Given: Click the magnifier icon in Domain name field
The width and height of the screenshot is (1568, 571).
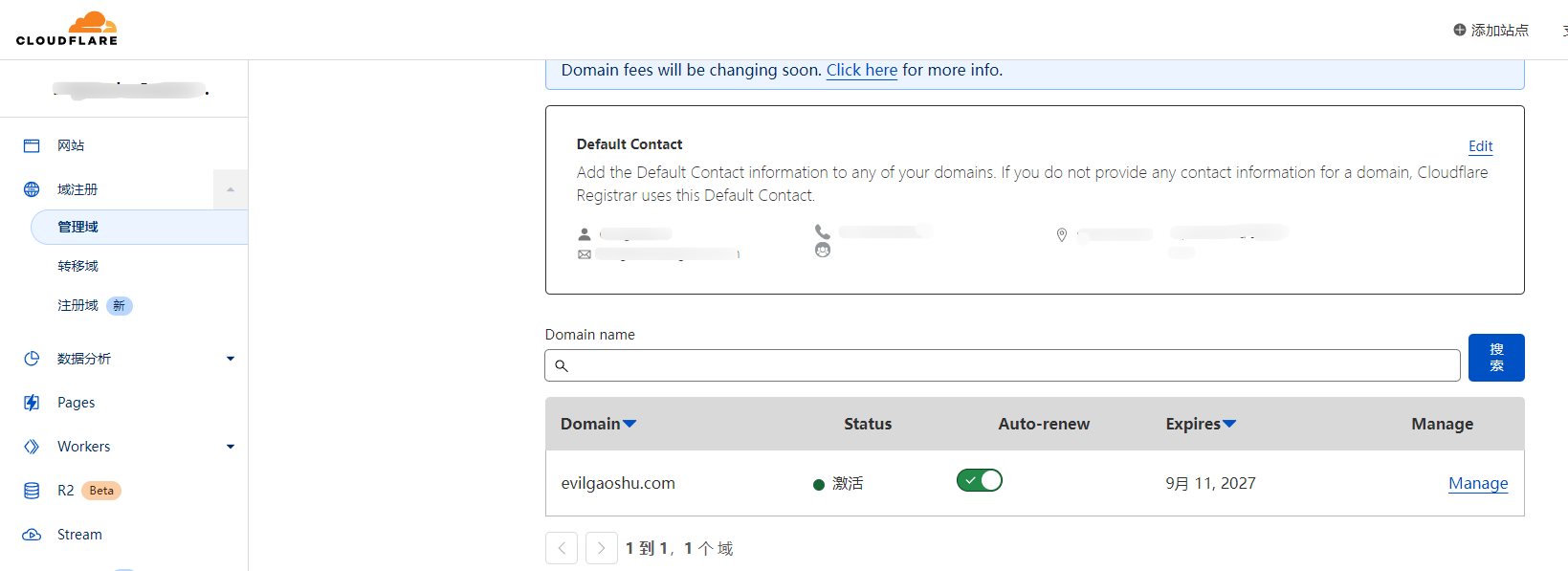Looking at the screenshot, I should coord(562,365).
